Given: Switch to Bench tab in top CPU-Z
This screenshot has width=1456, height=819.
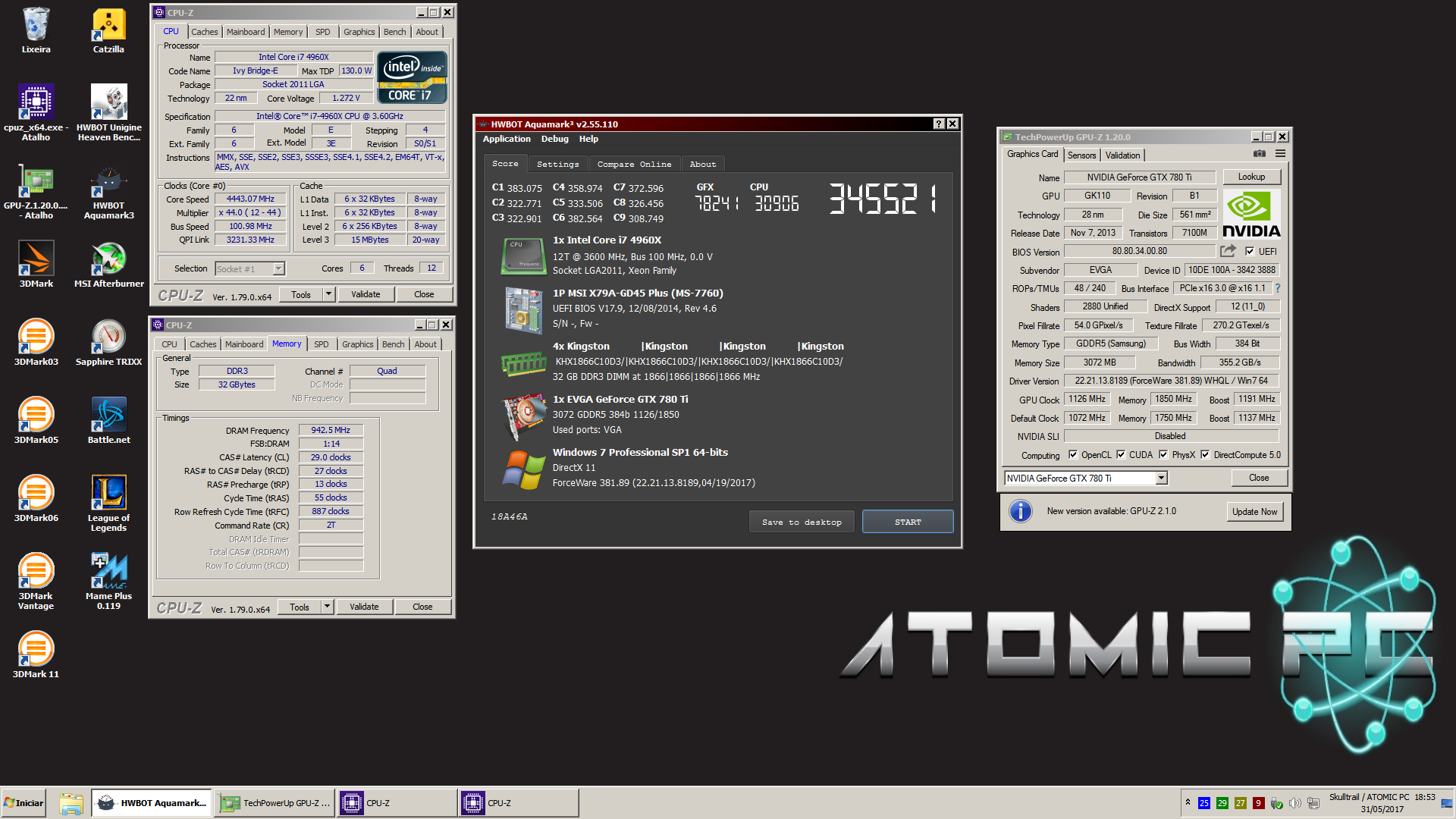Looking at the screenshot, I should [394, 32].
